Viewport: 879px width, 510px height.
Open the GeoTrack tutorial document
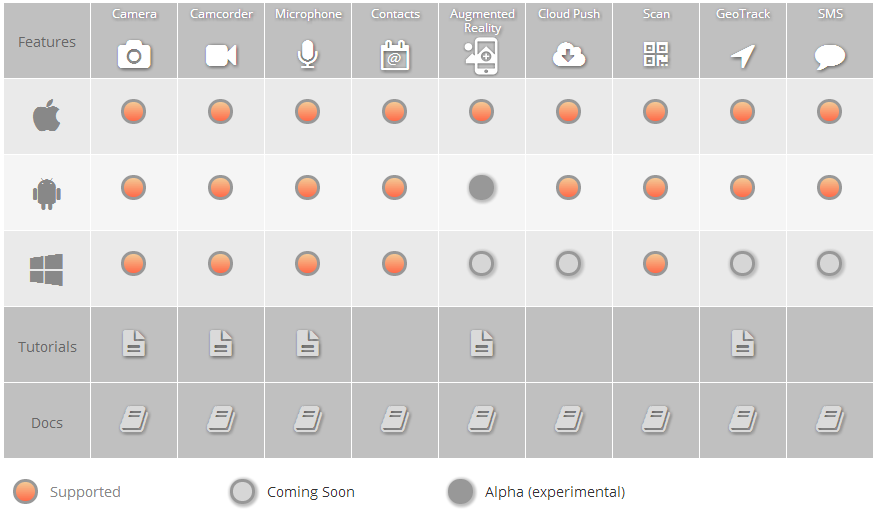(x=742, y=344)
